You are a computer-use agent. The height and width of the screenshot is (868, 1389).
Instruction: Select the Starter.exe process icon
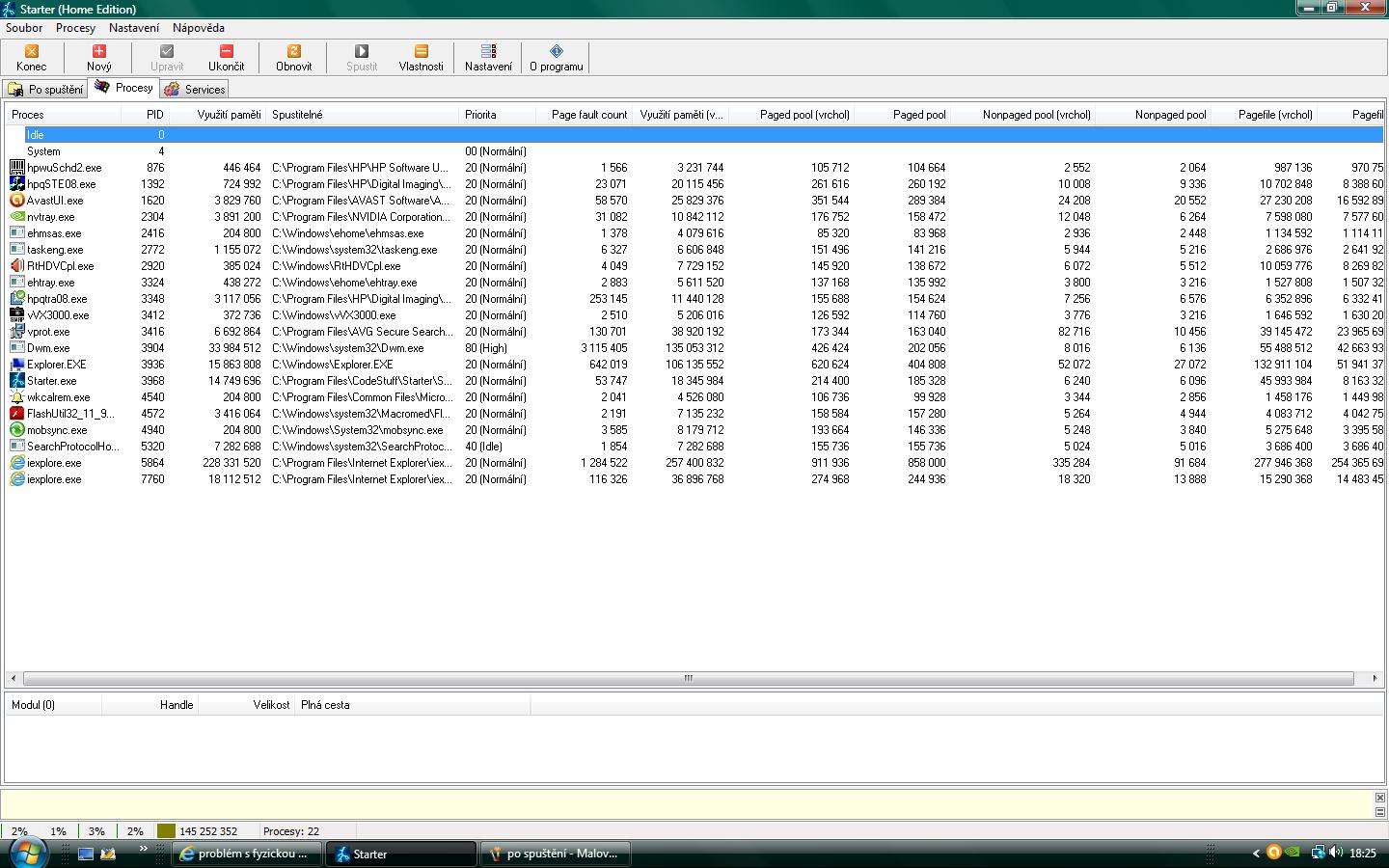coord(17,381)
